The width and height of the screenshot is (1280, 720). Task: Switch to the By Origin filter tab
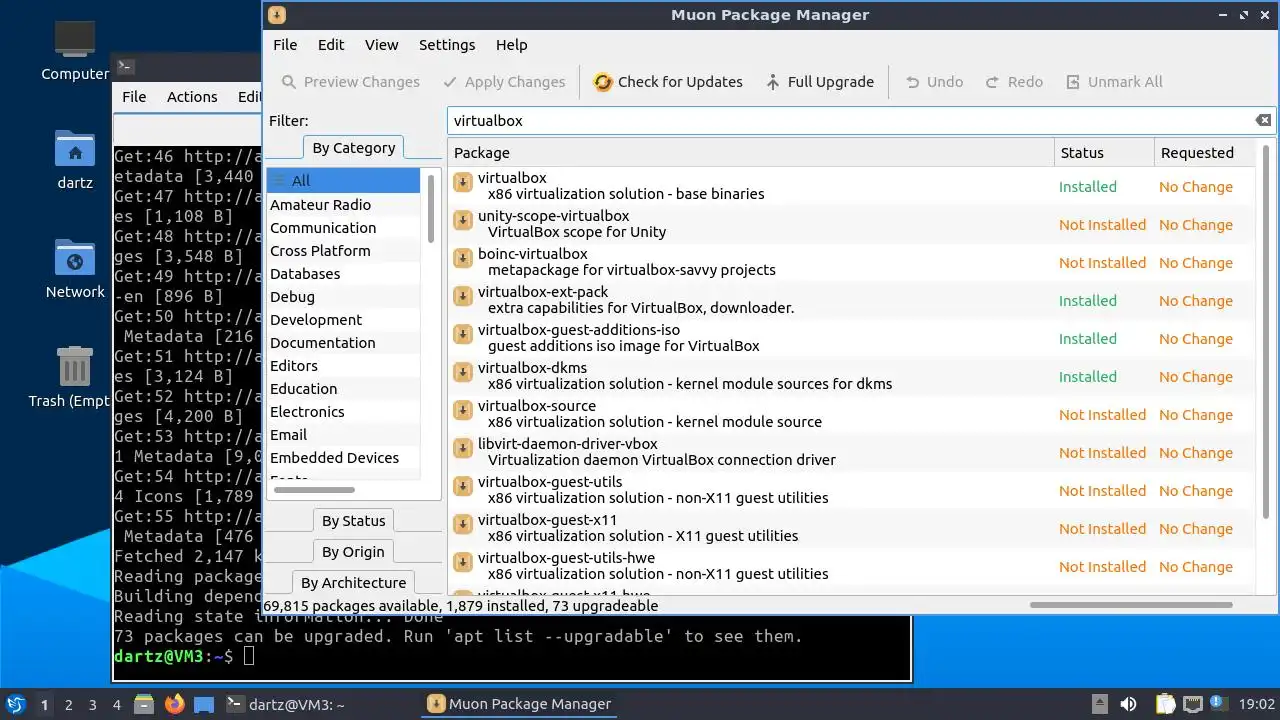pyautogui.click(x=353, y=552)
